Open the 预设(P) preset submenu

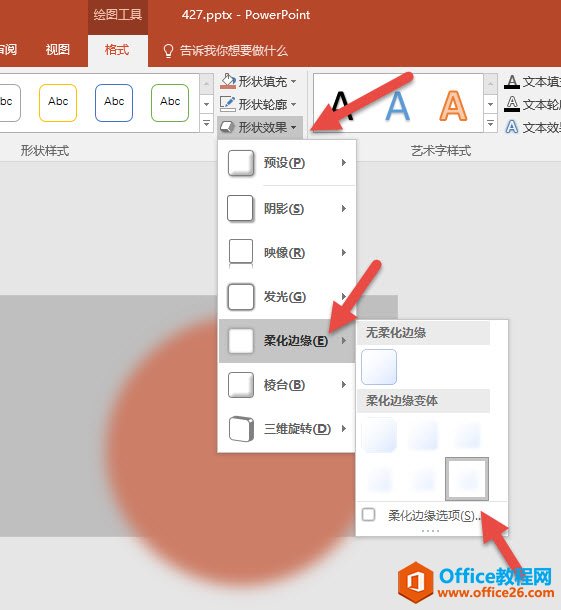tap(287, 163)
